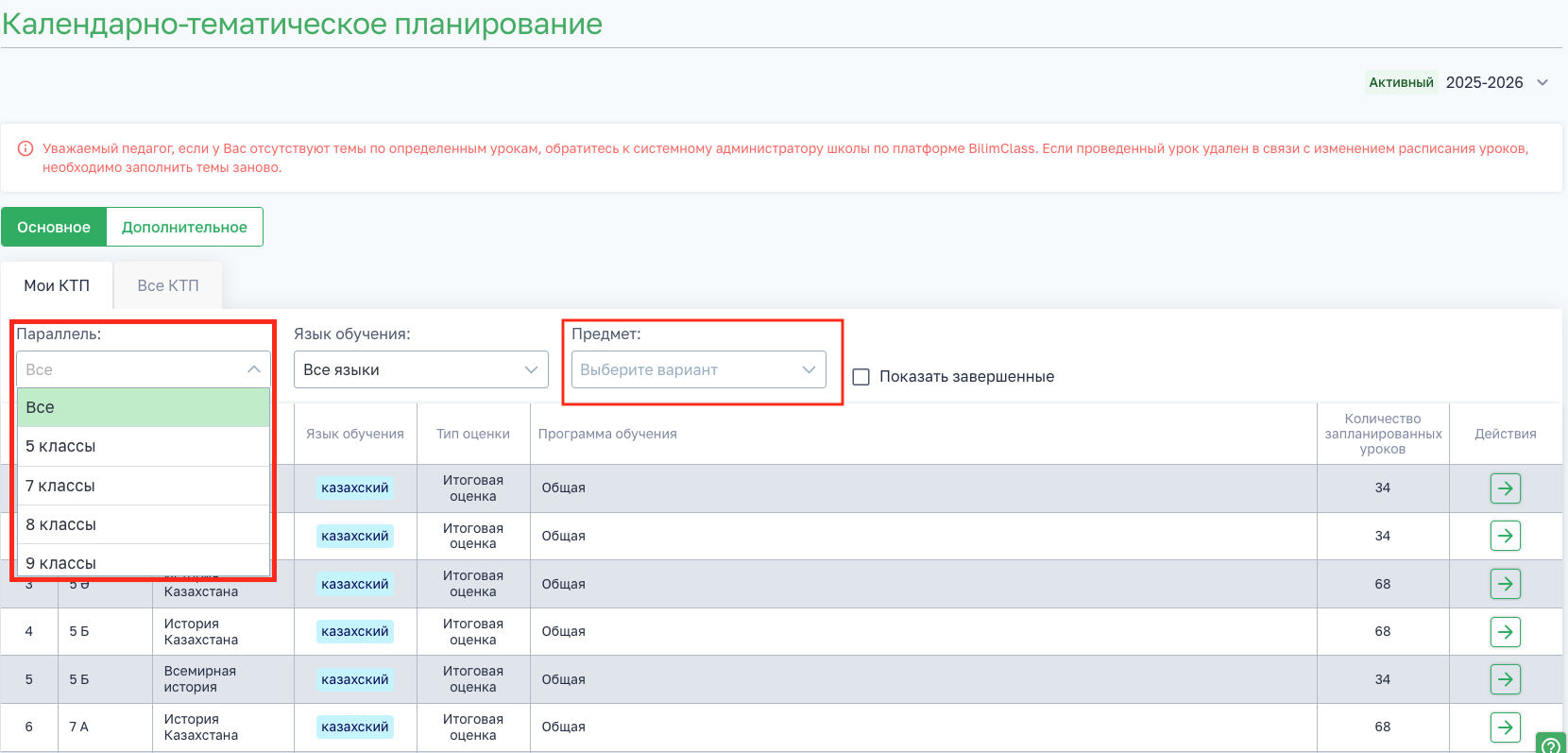Open the arrow action for the 34-lesson second row
The height and width of the screenshot is (753, 1568).
click(1505, 536)
